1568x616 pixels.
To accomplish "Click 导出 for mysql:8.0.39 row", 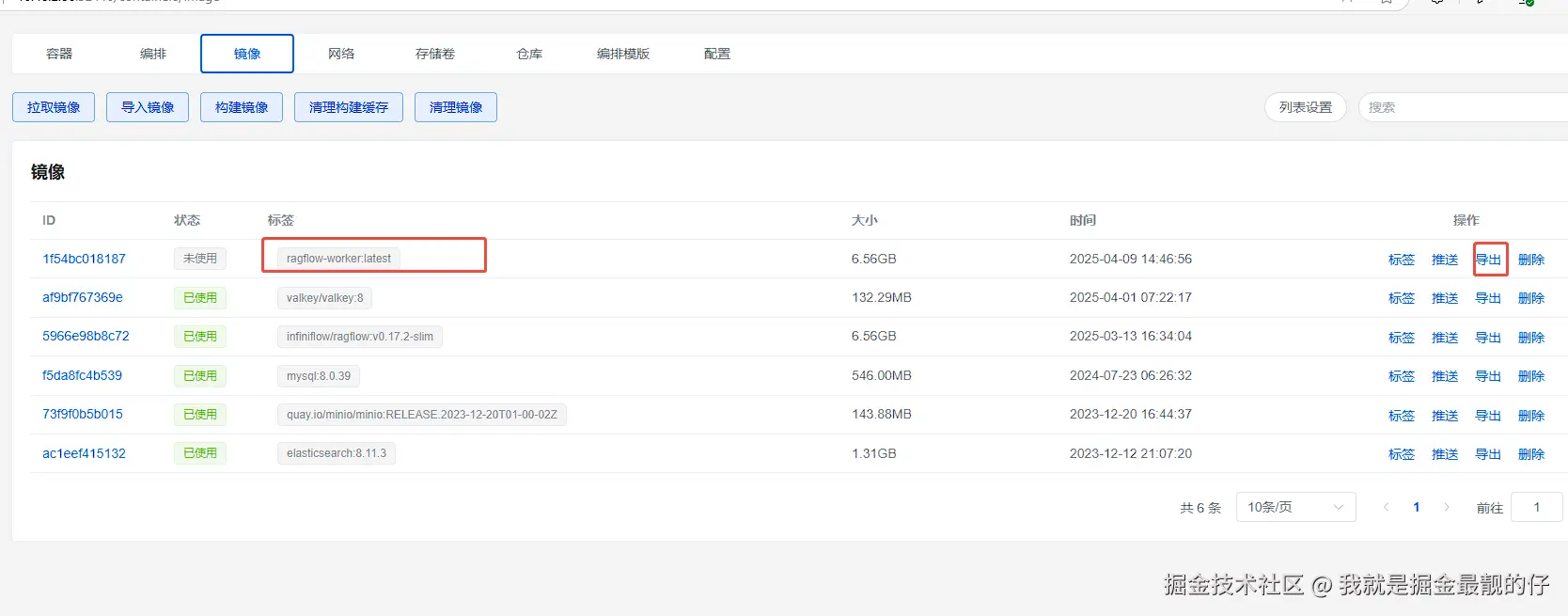I will (x=1488, y=376).
